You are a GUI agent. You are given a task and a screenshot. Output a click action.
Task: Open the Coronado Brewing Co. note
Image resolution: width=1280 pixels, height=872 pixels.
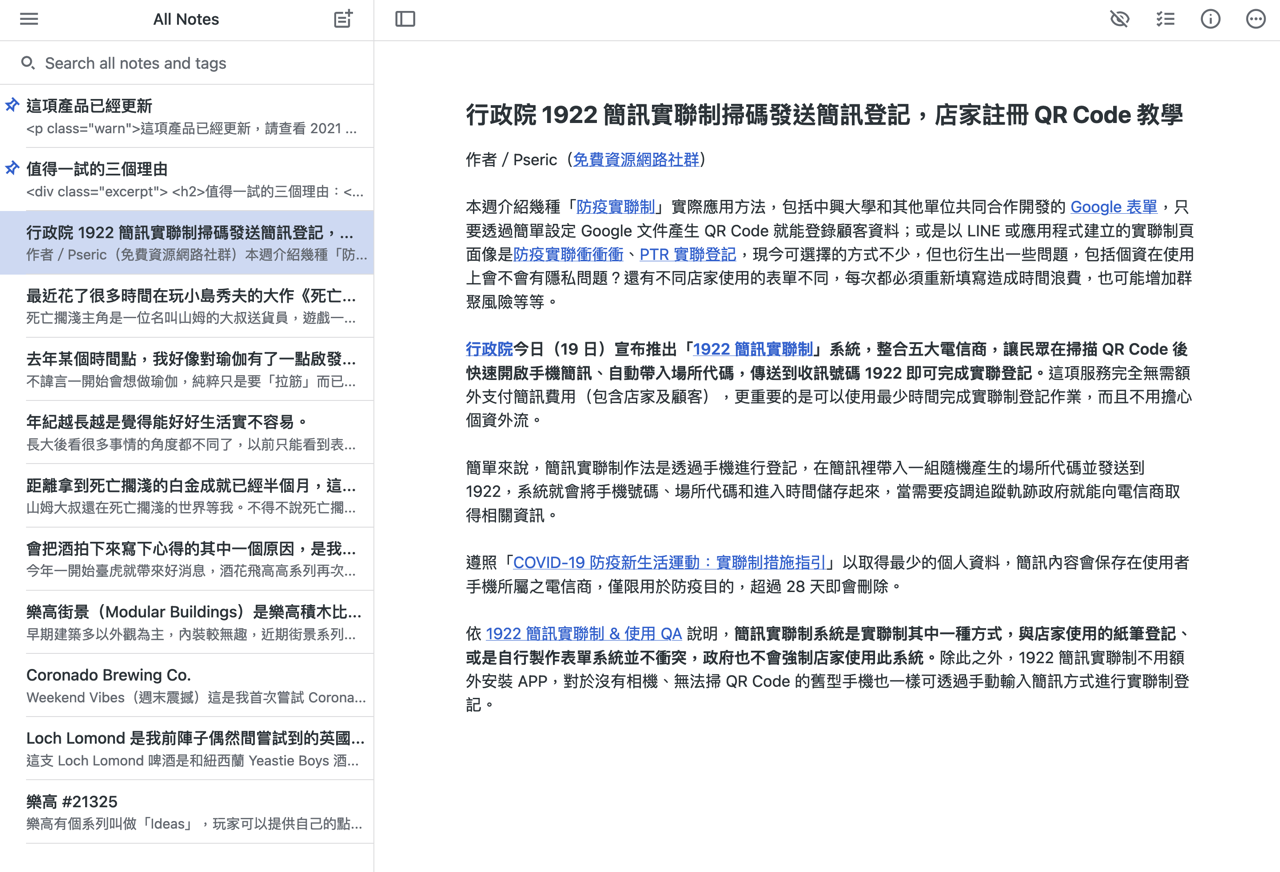pyautogui.click(x=187, y=686)
